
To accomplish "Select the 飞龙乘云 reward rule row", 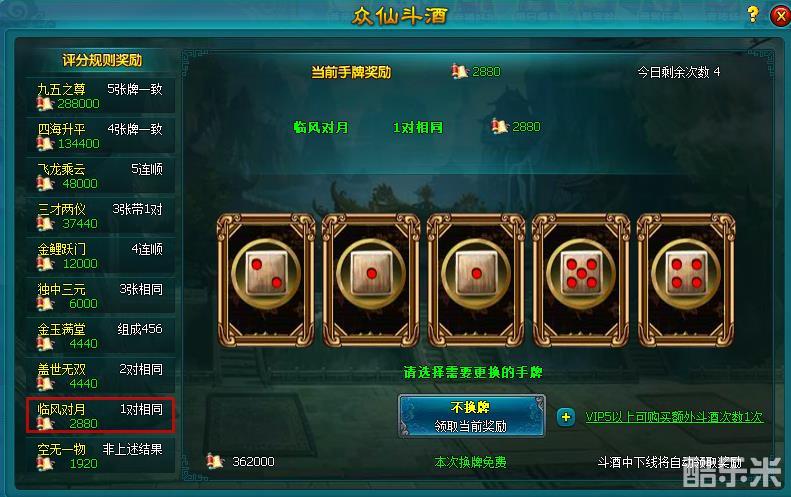I will point(100,176).
